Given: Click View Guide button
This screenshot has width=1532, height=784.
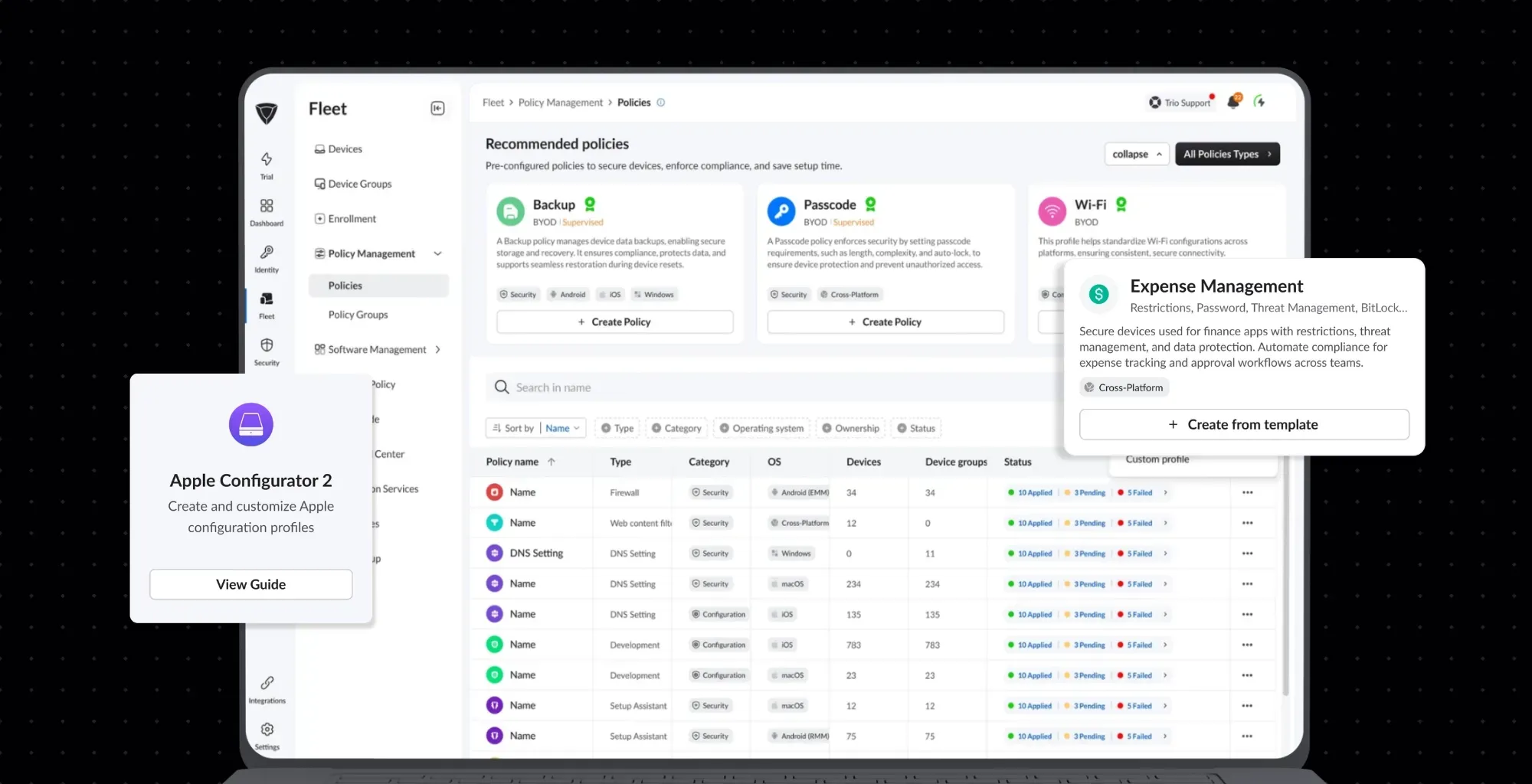Looking at the screenshot, I should coord(251,584).
